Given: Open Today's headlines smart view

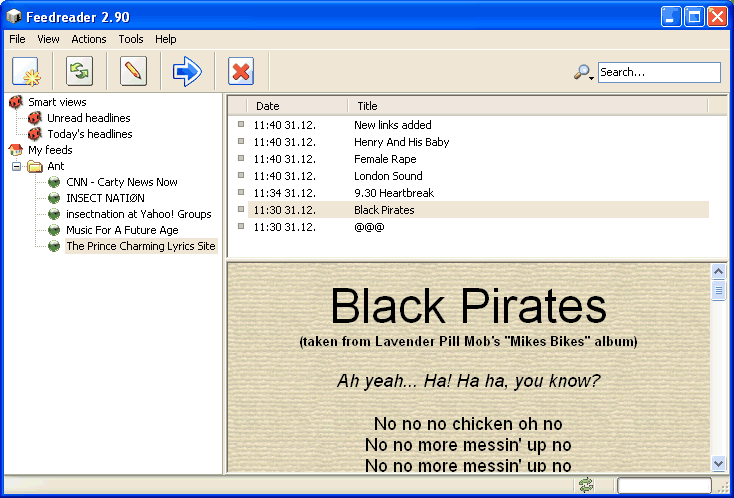Looking at the screenshot, I should [89, 134].
